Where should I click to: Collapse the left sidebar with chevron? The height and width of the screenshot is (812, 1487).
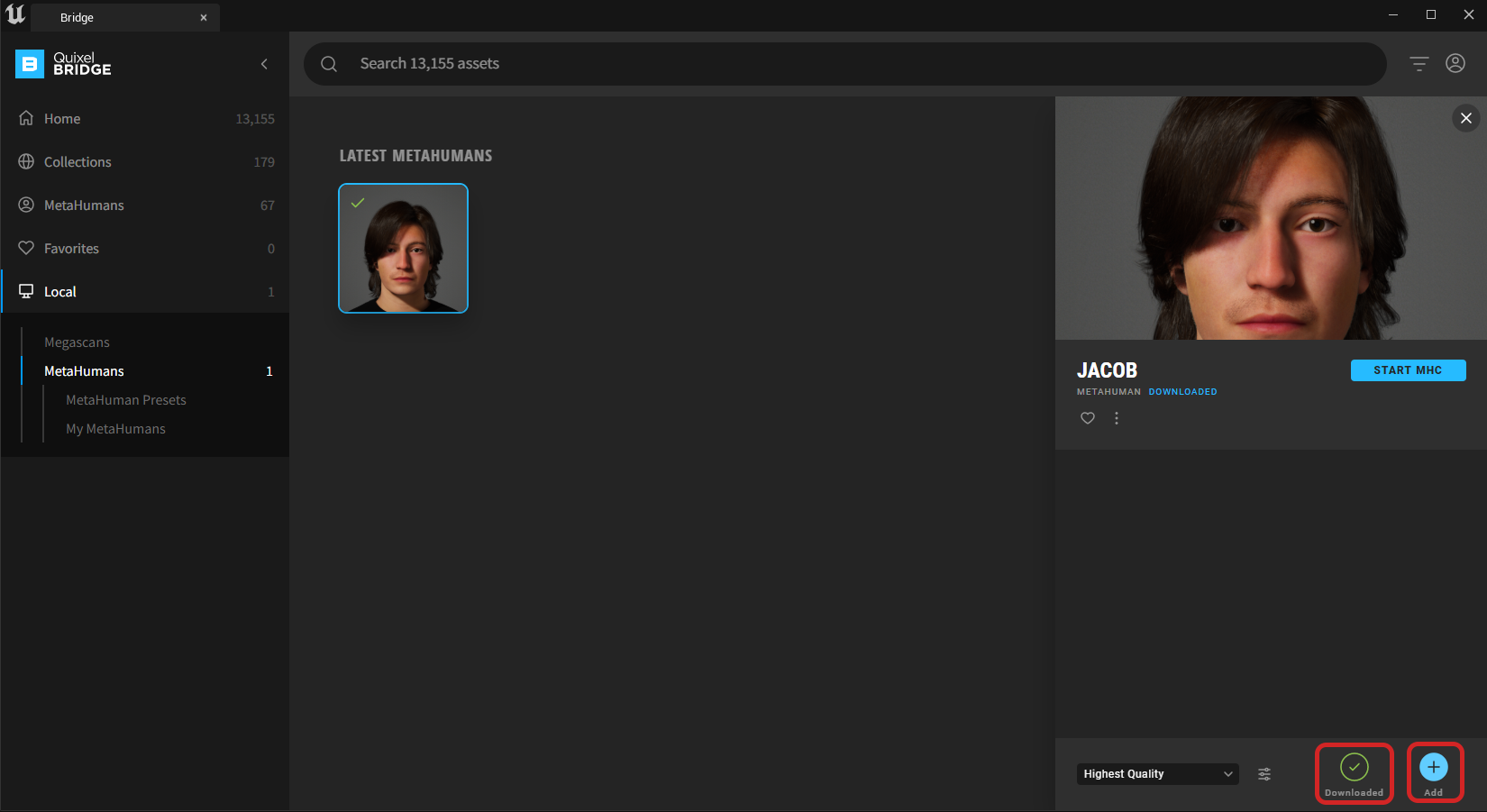coord(264,64)
